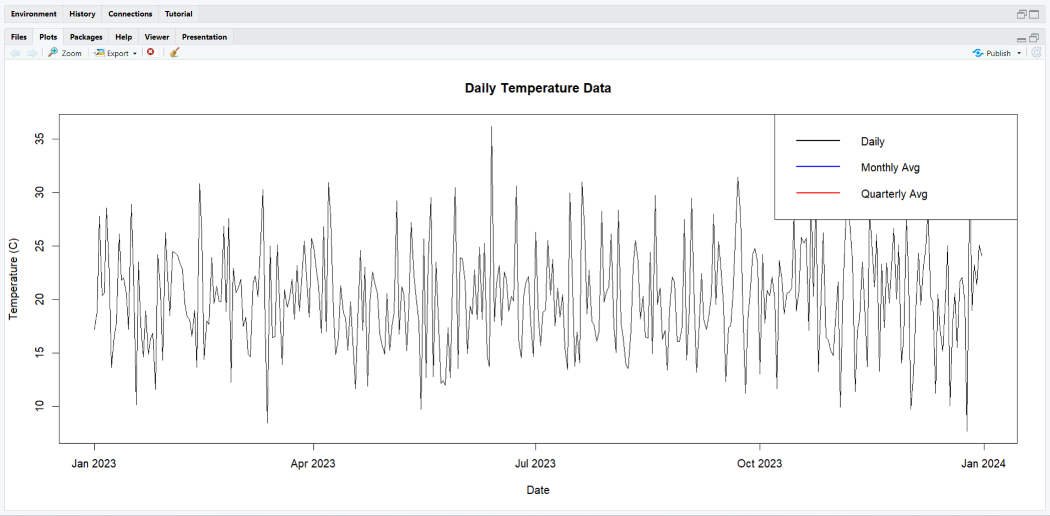
Task: Restore the Plots pane size
Action: pos(1034,38)
